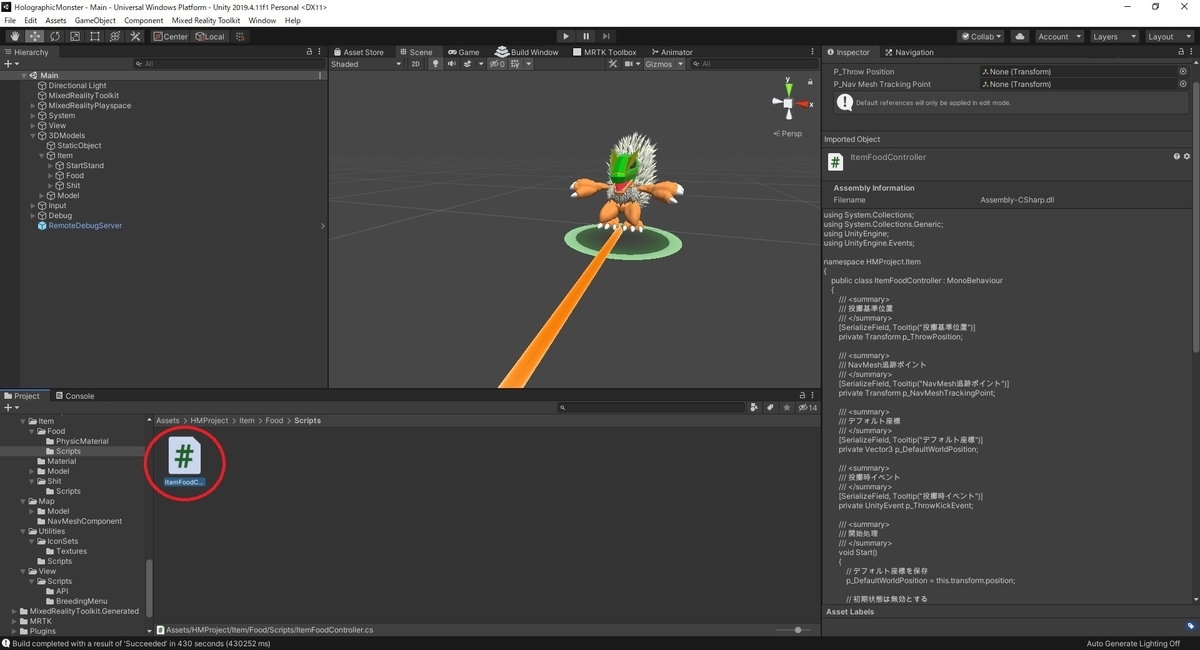Open the ItemFoodController help icon in Inspector

(1176, 157)
